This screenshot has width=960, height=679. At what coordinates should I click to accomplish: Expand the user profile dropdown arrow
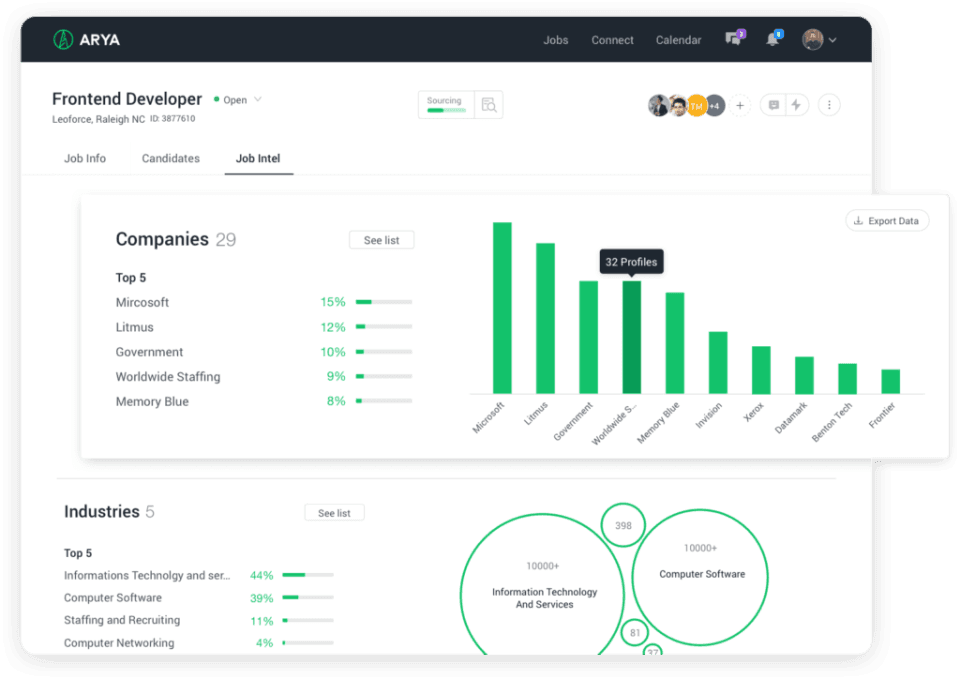[833, 41]
